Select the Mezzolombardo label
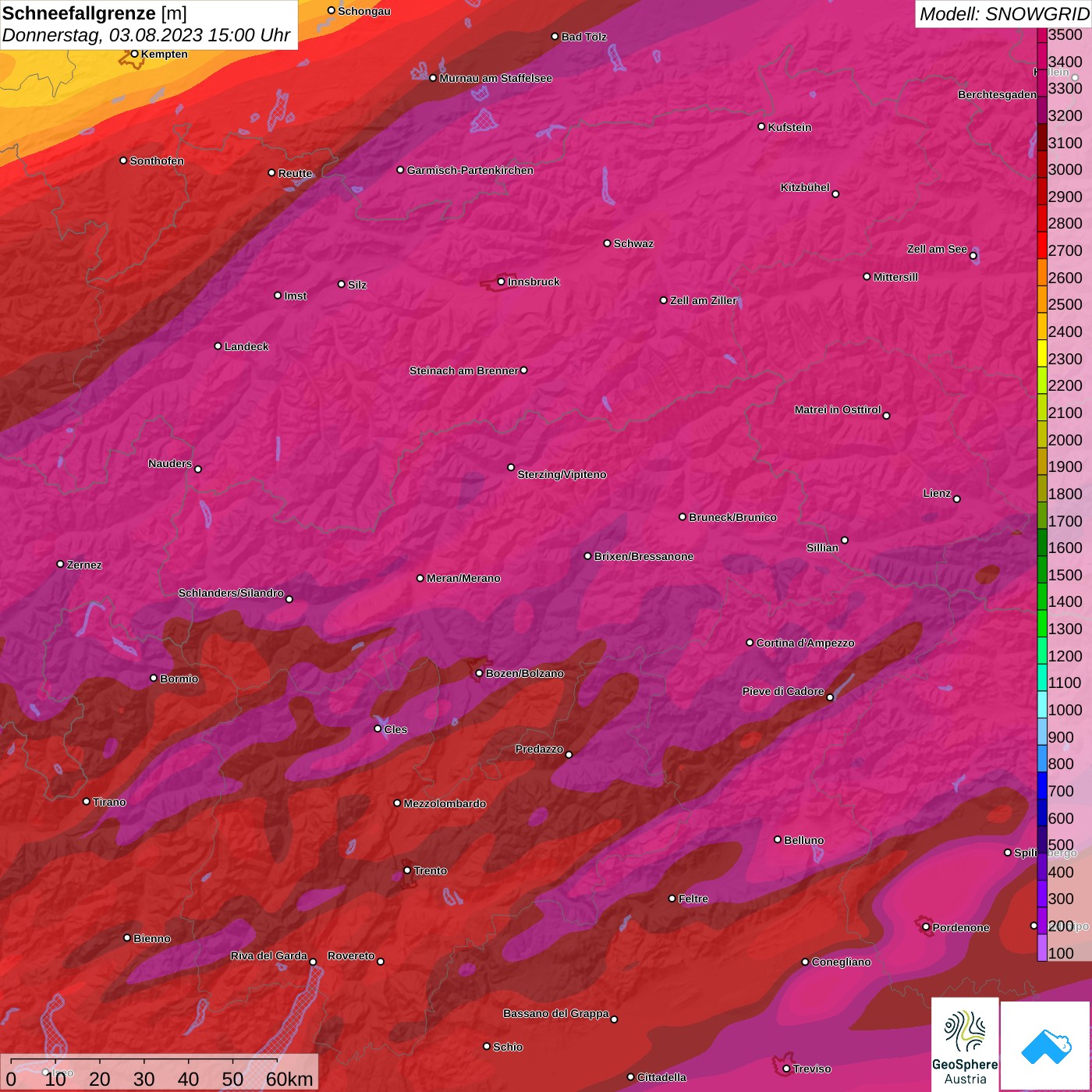This screenshot has width=1092, height=1092. [x=445, y=803]
